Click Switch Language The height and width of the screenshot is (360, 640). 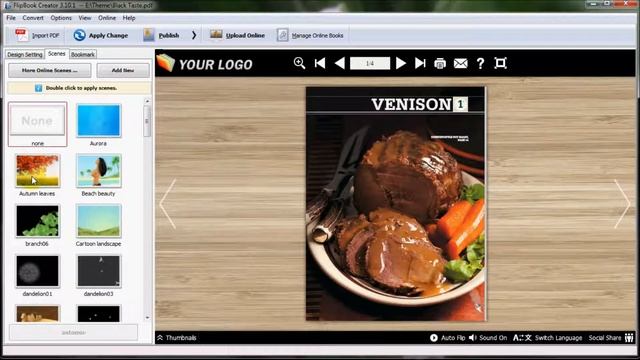548,338
